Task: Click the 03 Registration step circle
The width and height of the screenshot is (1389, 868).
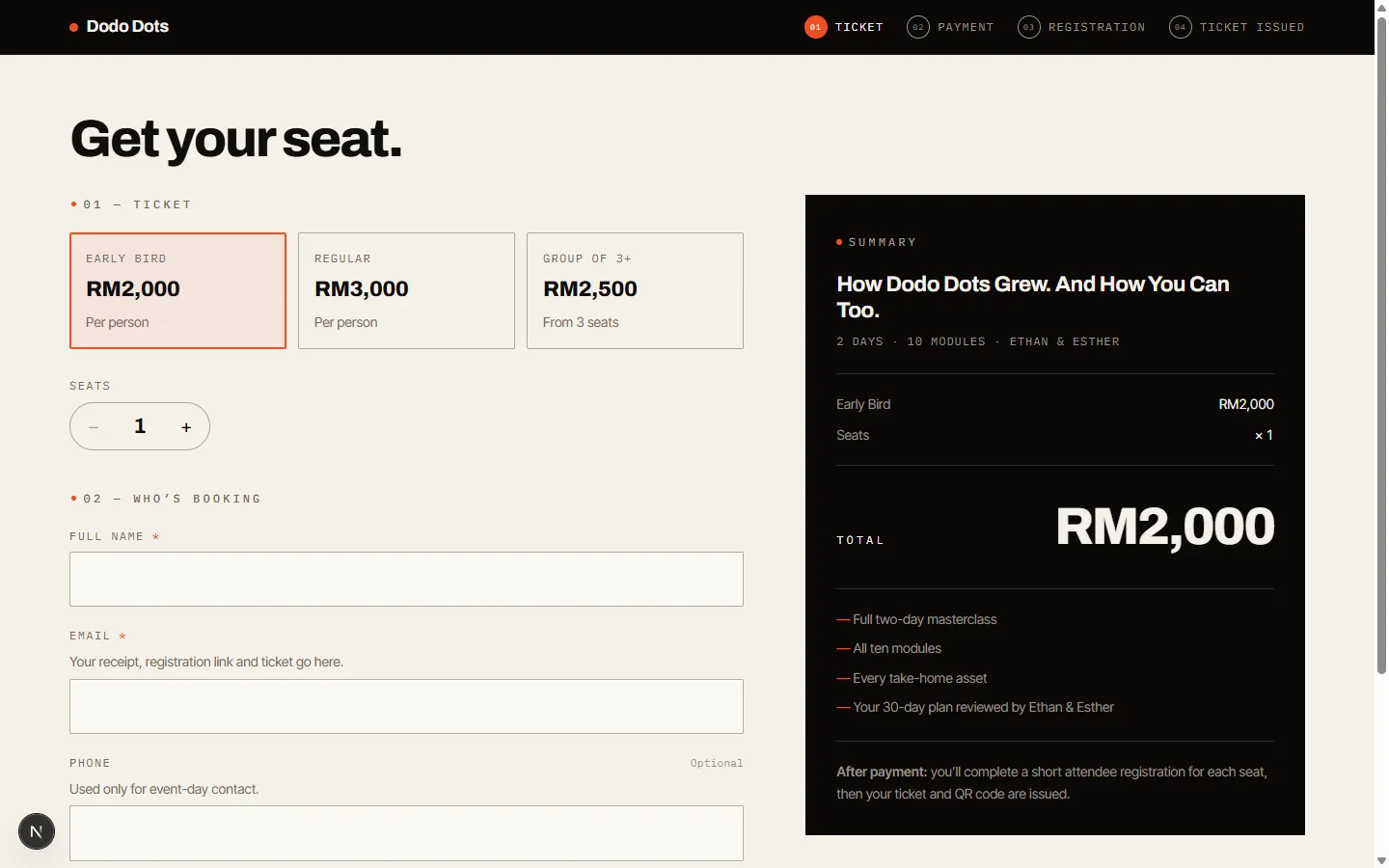Action: pyautogui.click(x=1028, y=27)
